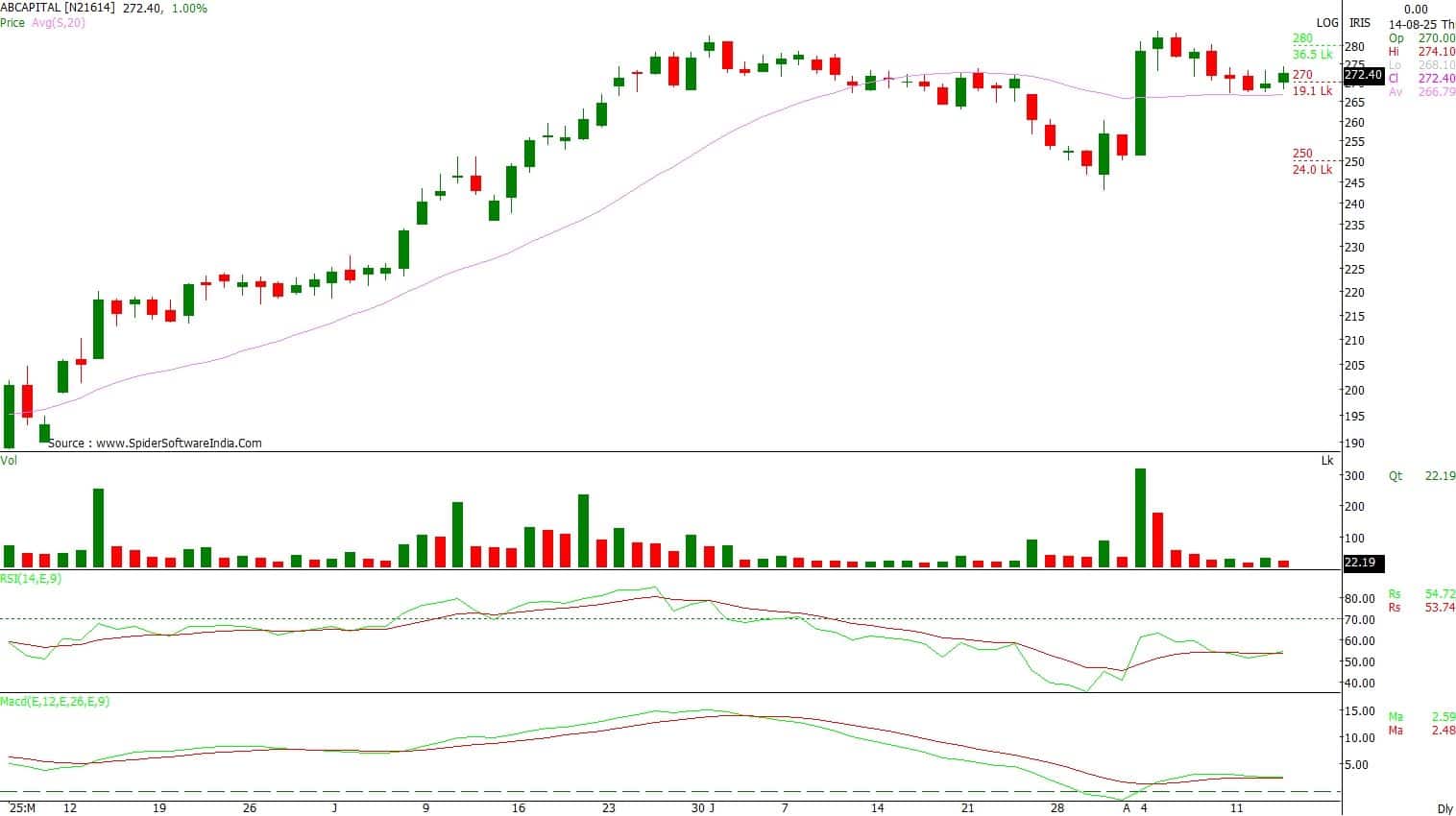Image resolution: width=1456 pixels, height=816 pixels.
Task: Click the 30 J date axis marker
Action: [x=703, y=808]
